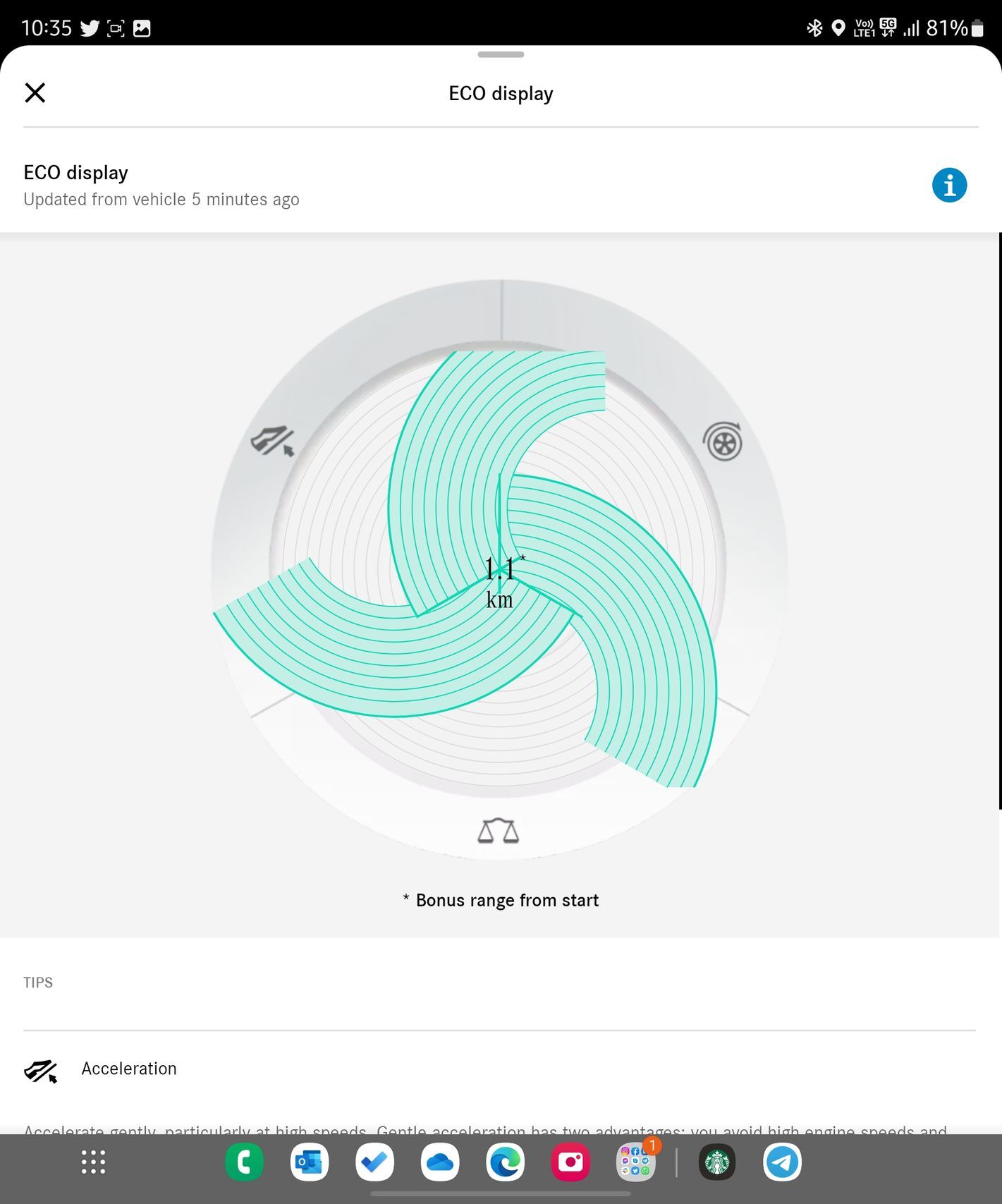The image size is (1002, 1204).
Task: Tap the Bonus range from start footnote
Action: coord(501,900)
